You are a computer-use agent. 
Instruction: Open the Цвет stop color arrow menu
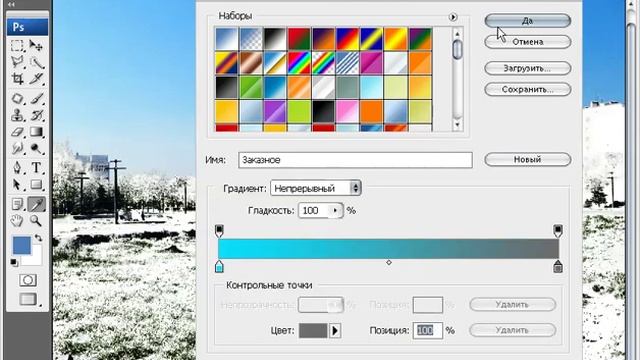point(335,330)
